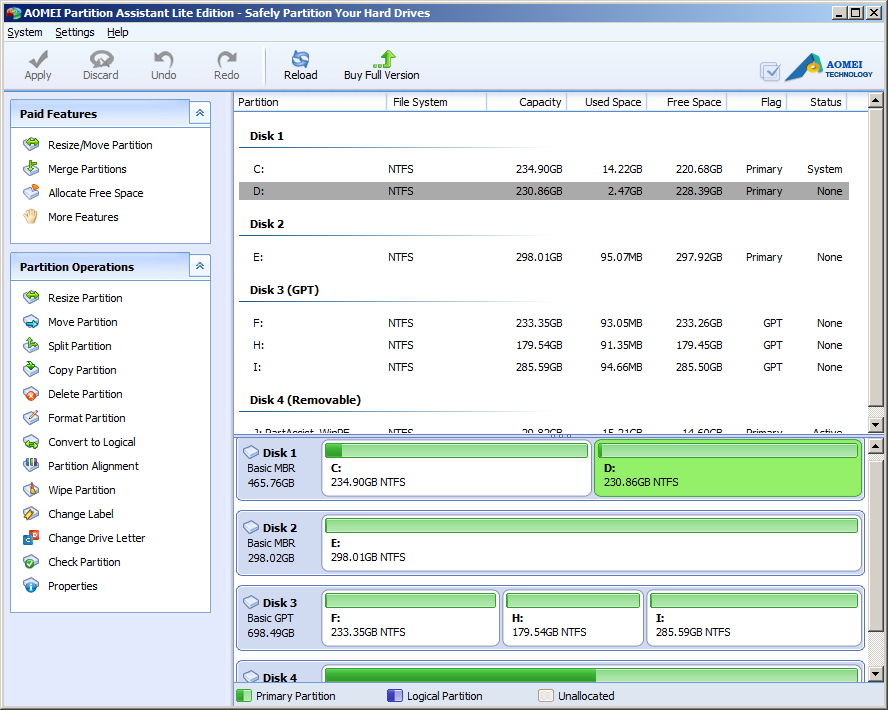Click the Copy Partition icon

[x=31, y=369]
